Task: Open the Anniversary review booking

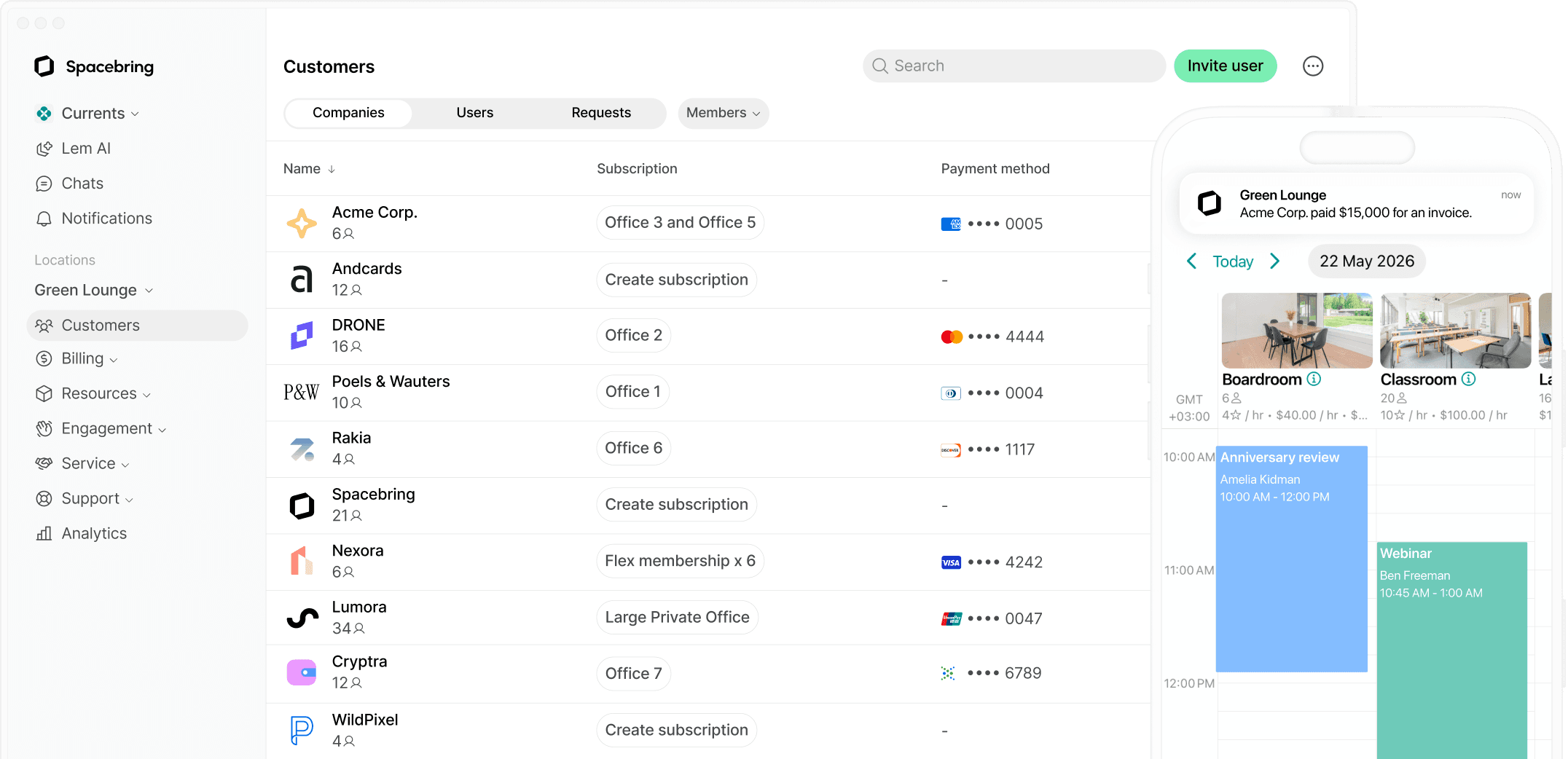Action: [1291, 559]
